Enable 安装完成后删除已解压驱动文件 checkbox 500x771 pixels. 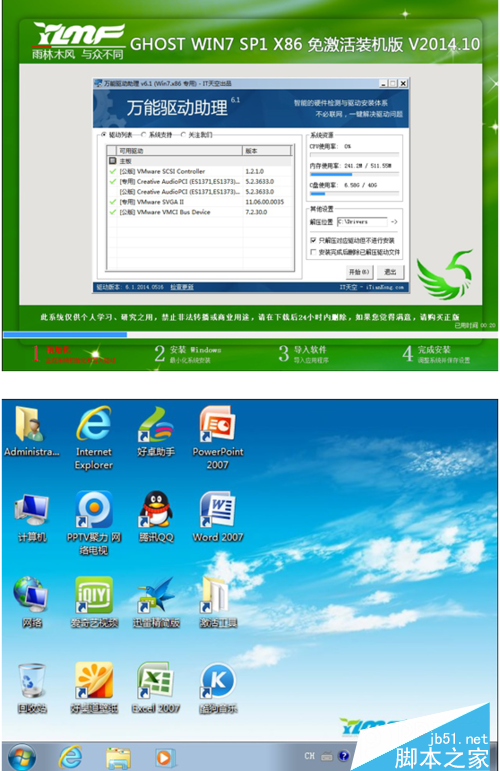coord(313,252)
